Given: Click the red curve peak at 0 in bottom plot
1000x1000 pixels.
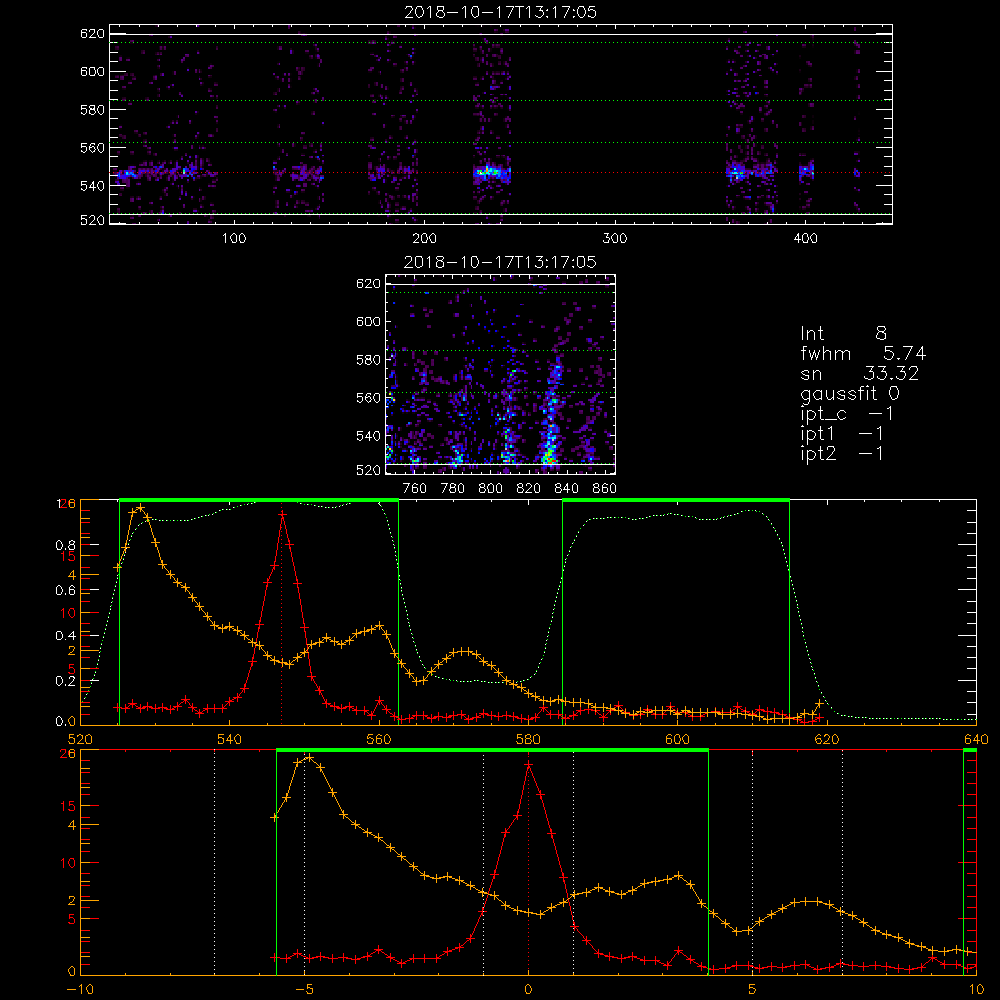Looking at the screenshot, I should [x=528, y=763].
